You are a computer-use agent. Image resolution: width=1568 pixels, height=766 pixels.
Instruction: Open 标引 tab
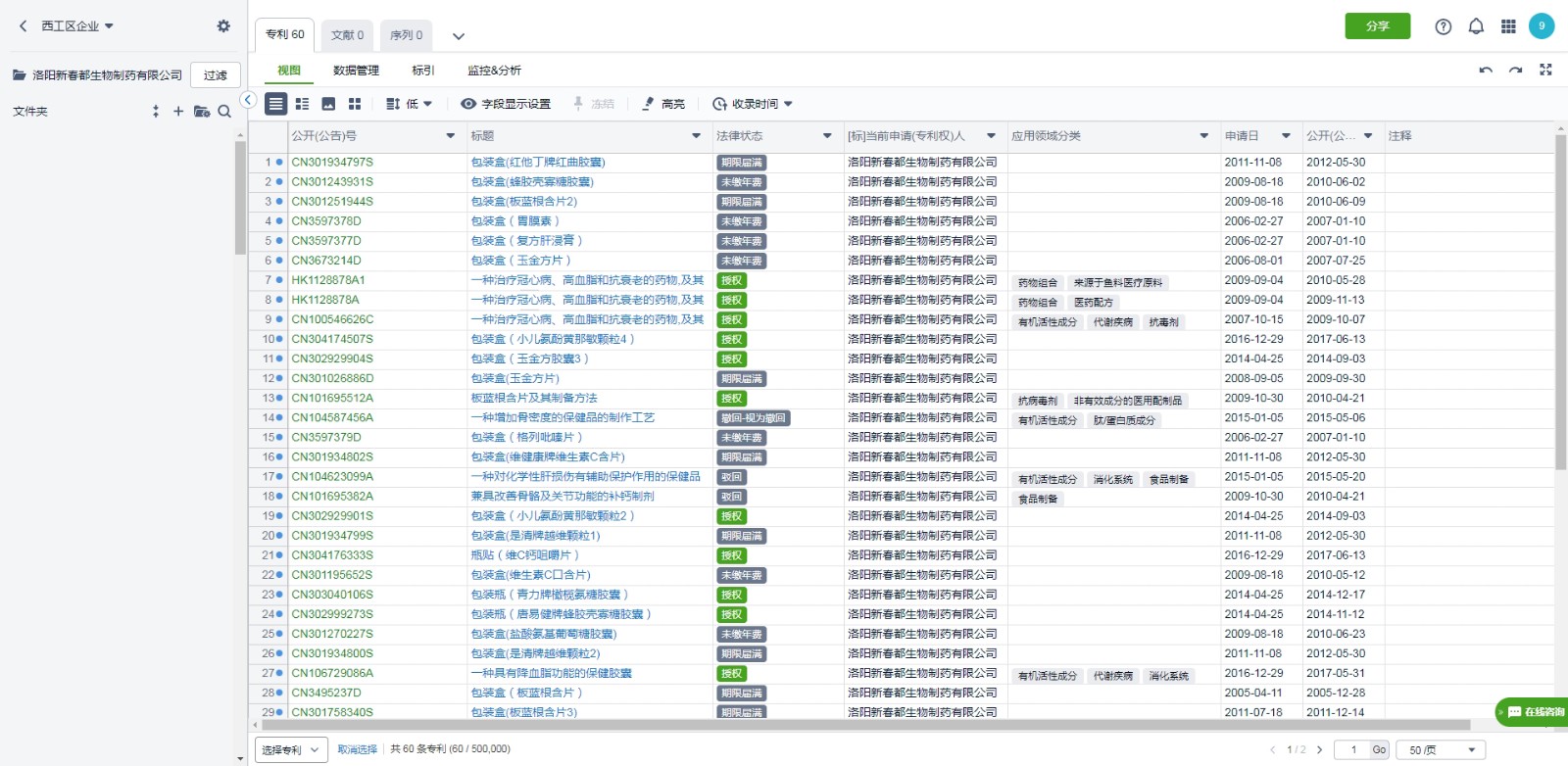(x=423, y=71)
